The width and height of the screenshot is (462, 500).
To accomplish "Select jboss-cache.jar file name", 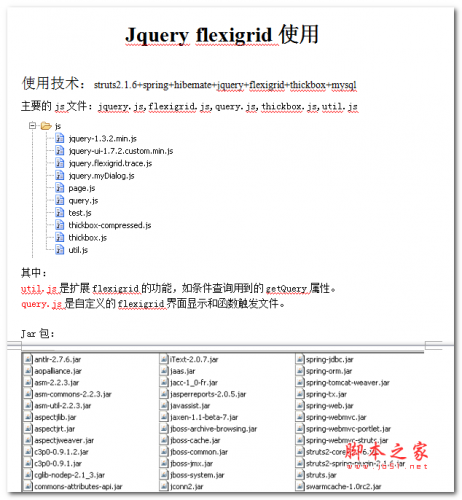I will coord(195,440).
